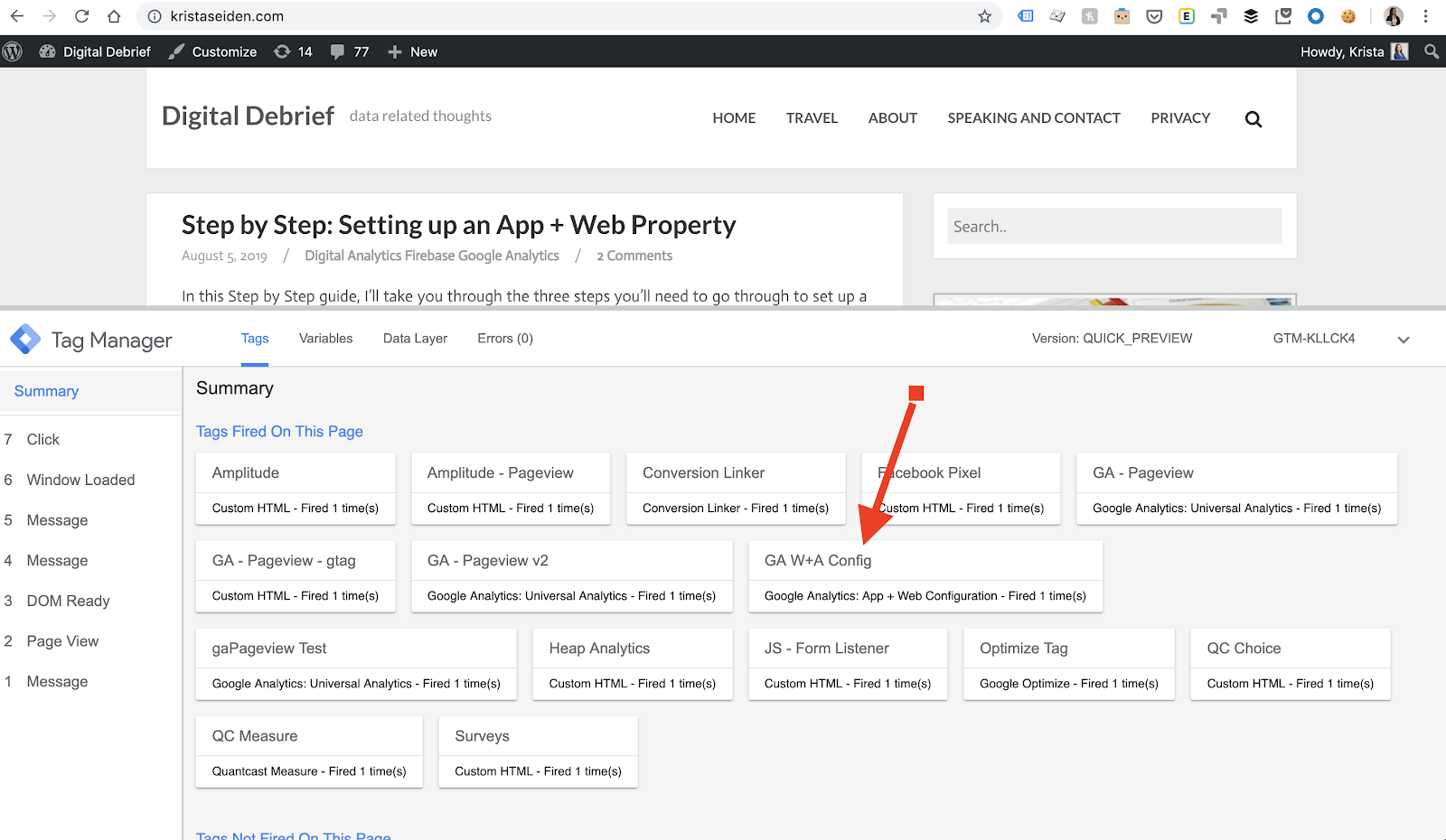The image size is (1446, 840).
Task: Open the ABOUT nav item
Action: [x=893, y=118]
